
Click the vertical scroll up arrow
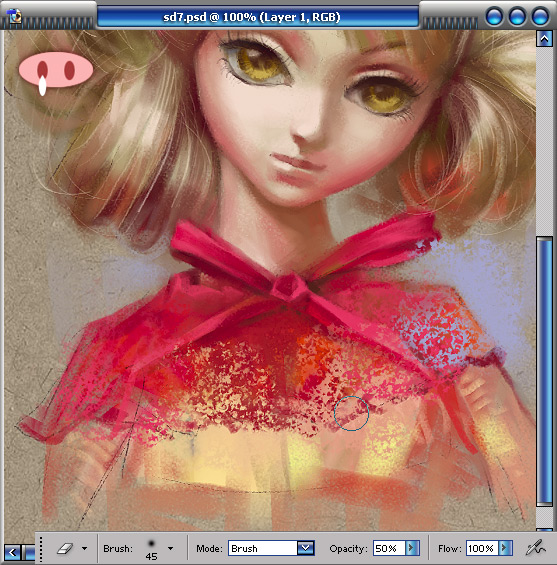(x=544, y=39)
